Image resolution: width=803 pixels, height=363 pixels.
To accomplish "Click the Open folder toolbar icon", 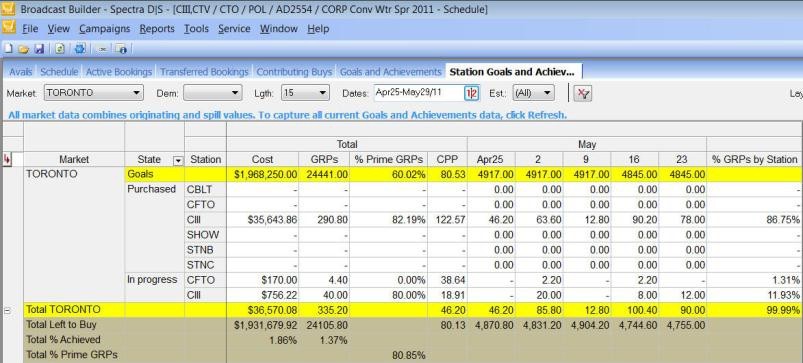I will point(24,49).
